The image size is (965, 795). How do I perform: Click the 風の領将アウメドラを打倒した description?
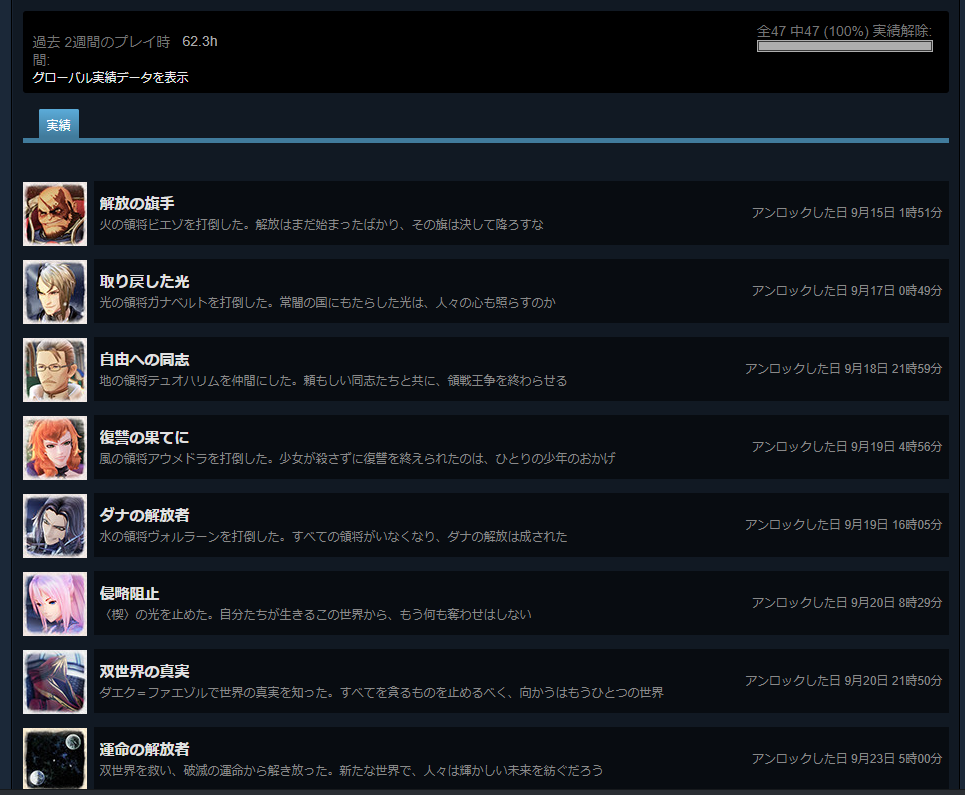point(357,459)
